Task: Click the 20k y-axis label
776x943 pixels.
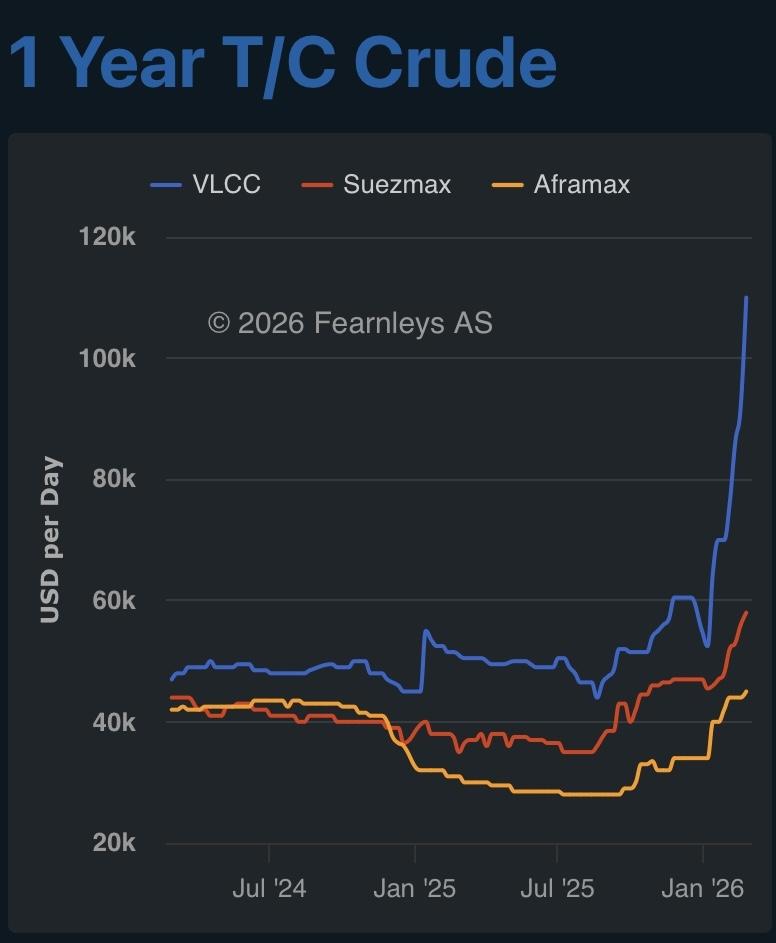Action: coord(113,844)
